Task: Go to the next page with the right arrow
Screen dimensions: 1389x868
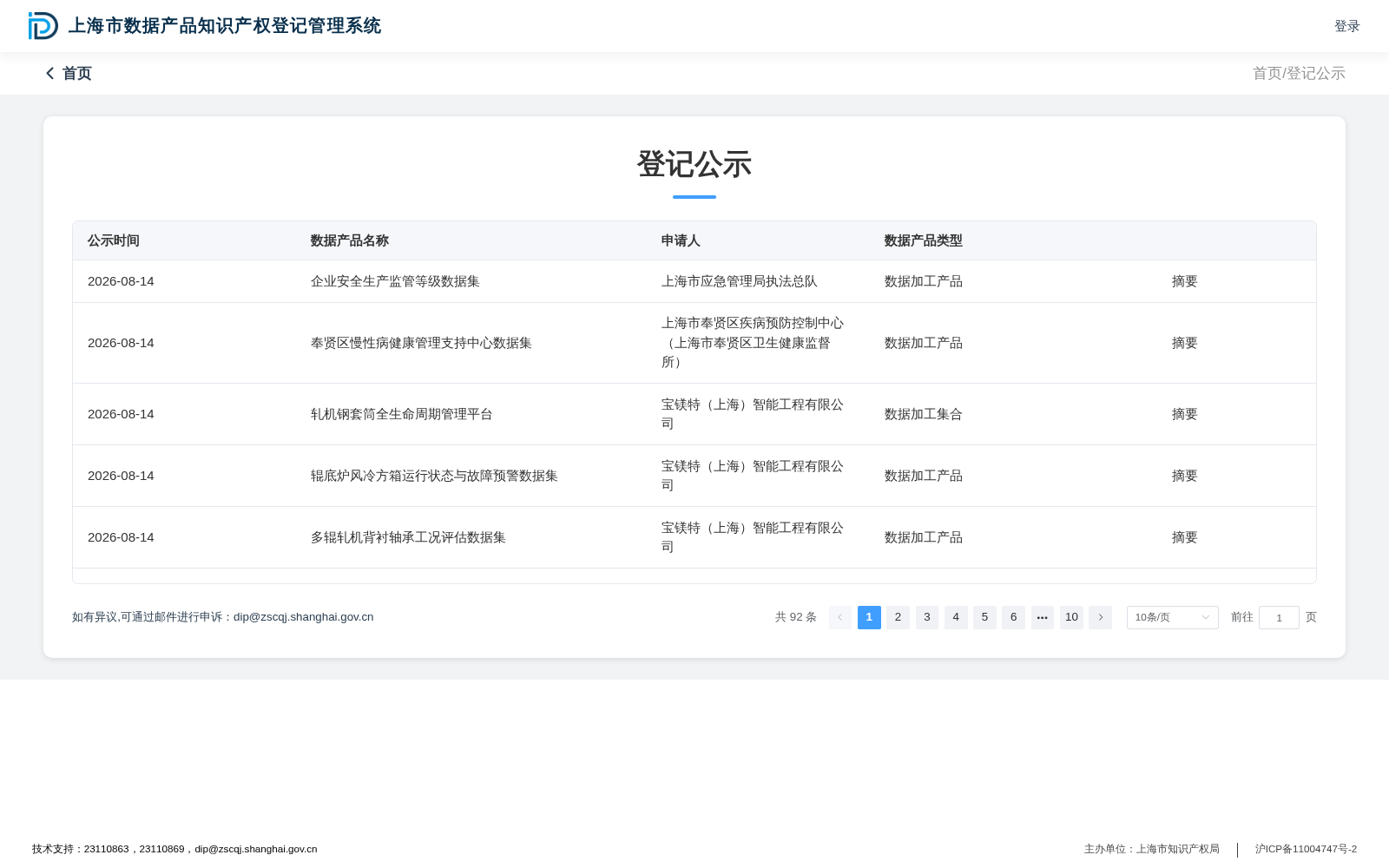Action: click(1100, 617)
